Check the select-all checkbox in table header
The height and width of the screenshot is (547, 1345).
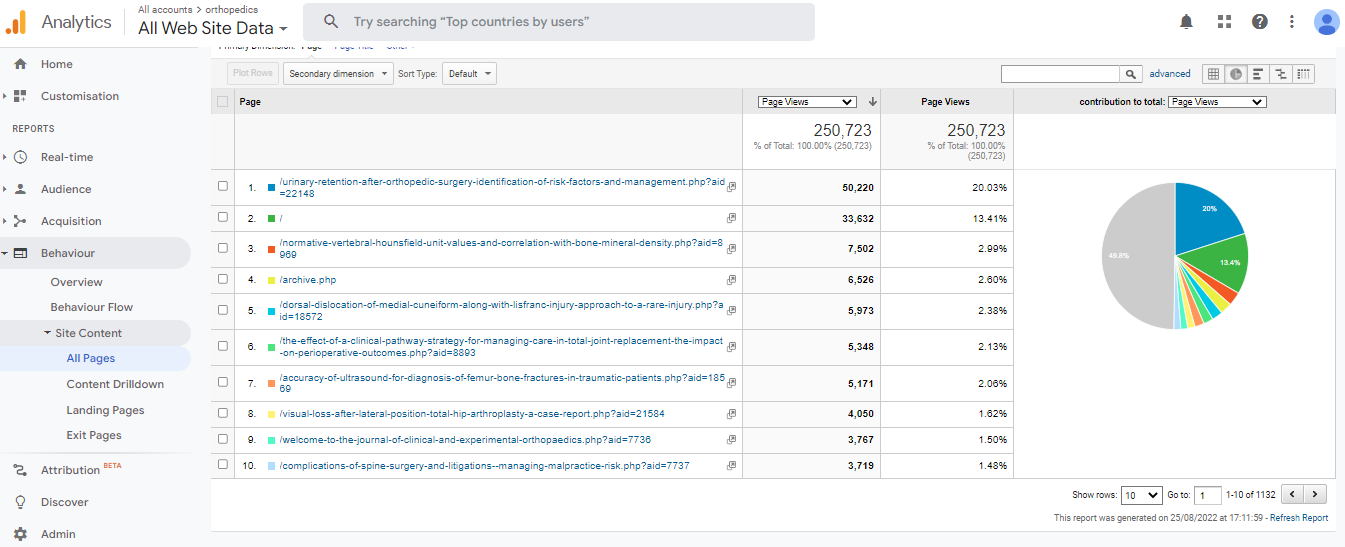[x=223, y=102]
